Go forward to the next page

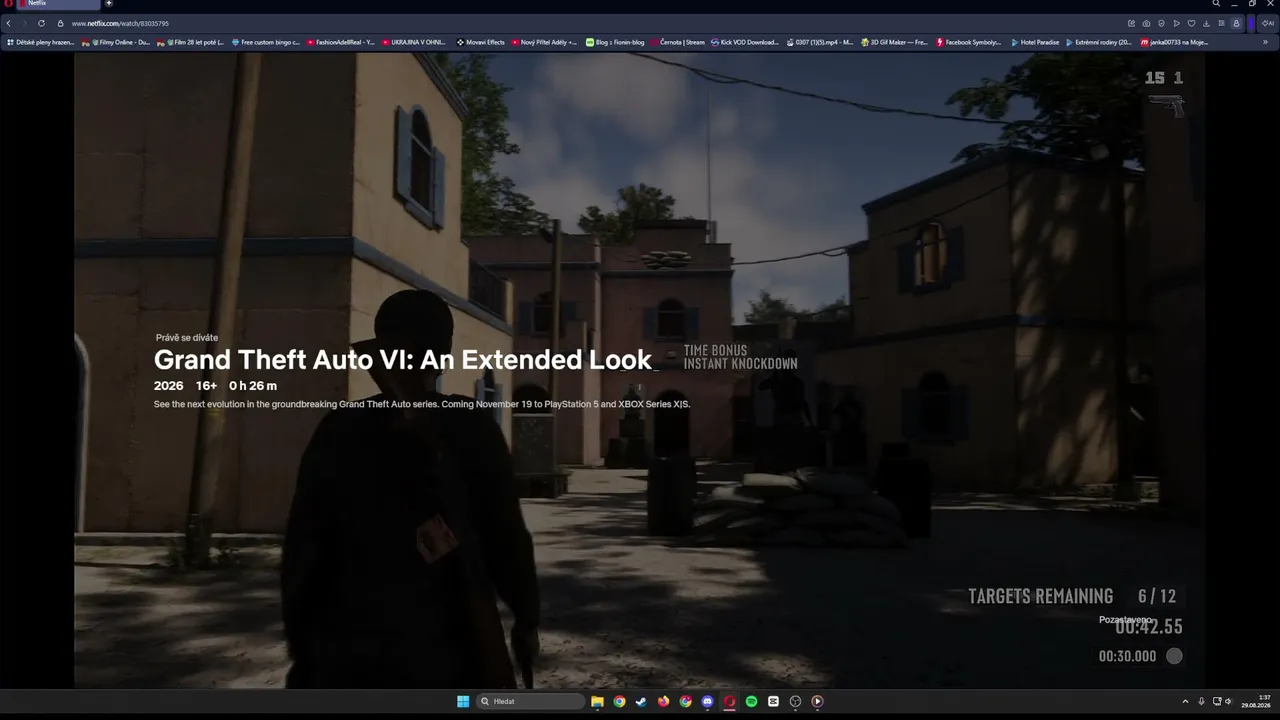(24, 23)
